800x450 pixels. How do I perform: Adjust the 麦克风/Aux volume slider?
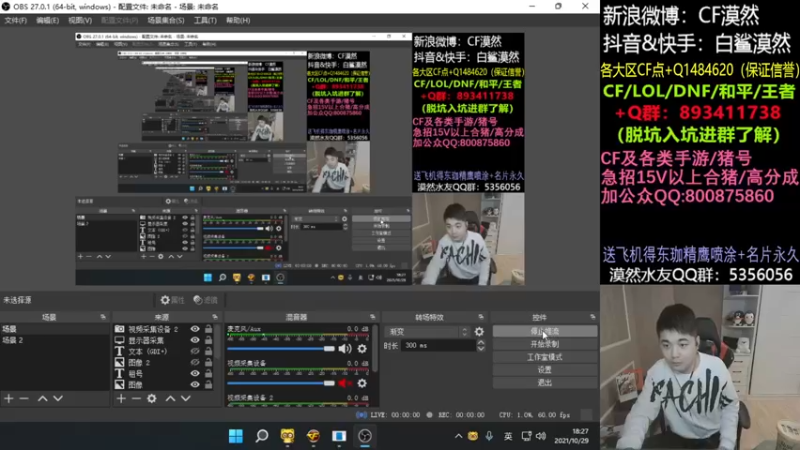click(x=281, y=348)
